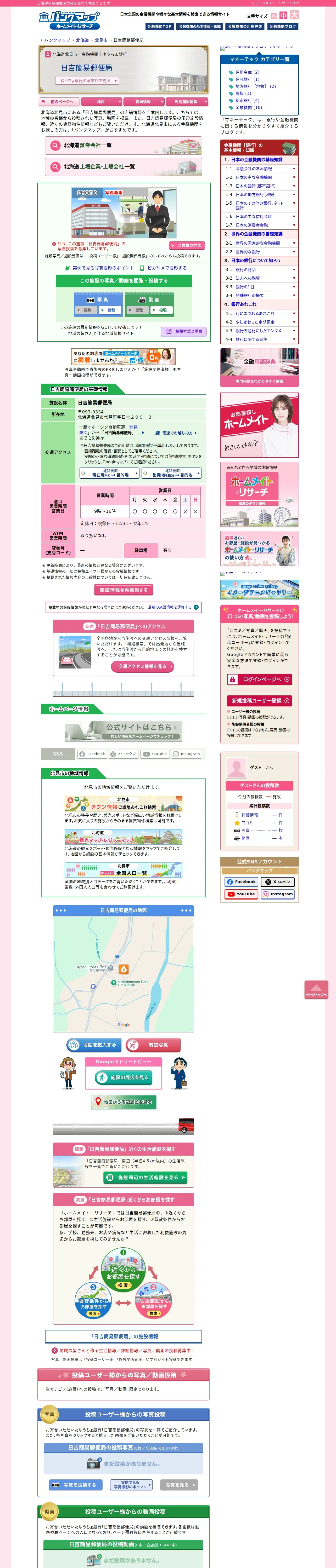Open 観光マップ・レジャーマップ banner

(123, 837)
